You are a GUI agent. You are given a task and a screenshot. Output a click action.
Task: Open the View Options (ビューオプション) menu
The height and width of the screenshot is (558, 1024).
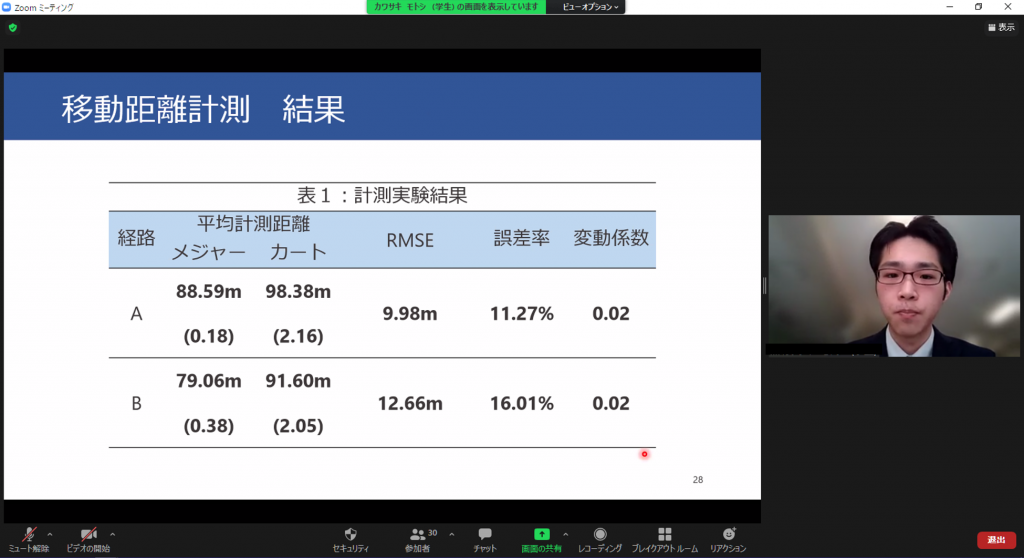[x=590, y=6]
